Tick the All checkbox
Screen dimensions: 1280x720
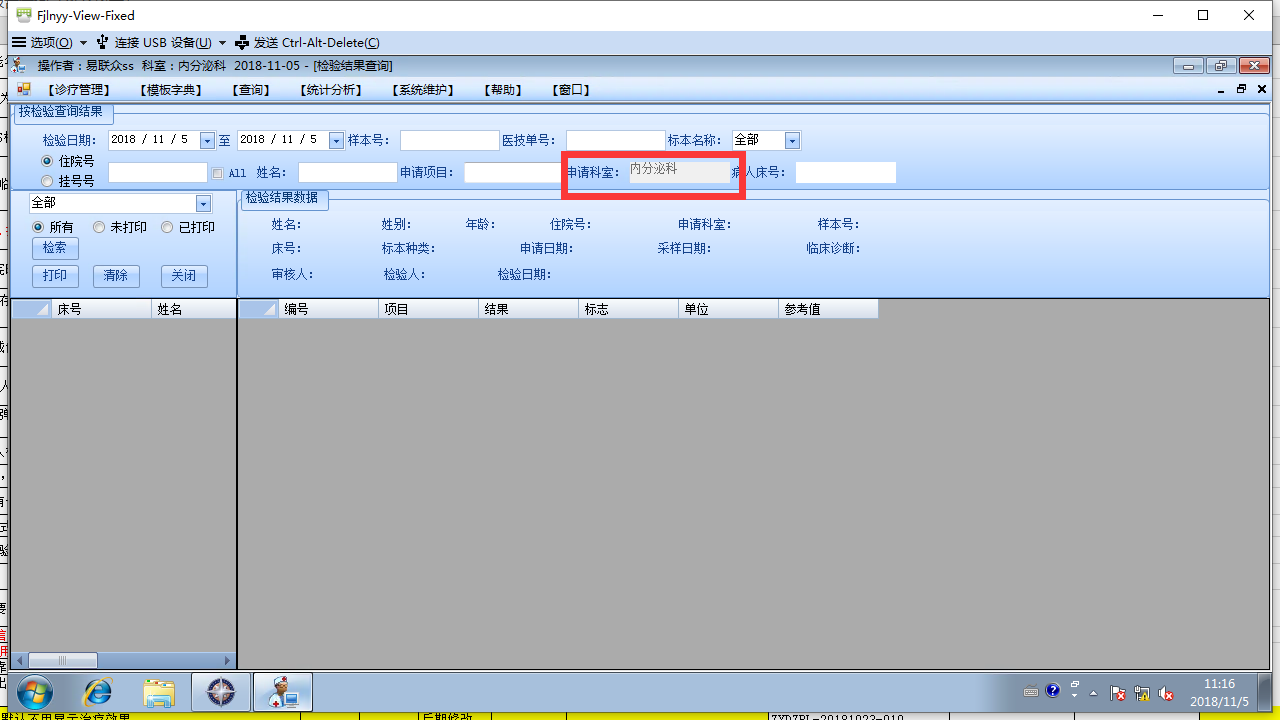click(218, 173)
